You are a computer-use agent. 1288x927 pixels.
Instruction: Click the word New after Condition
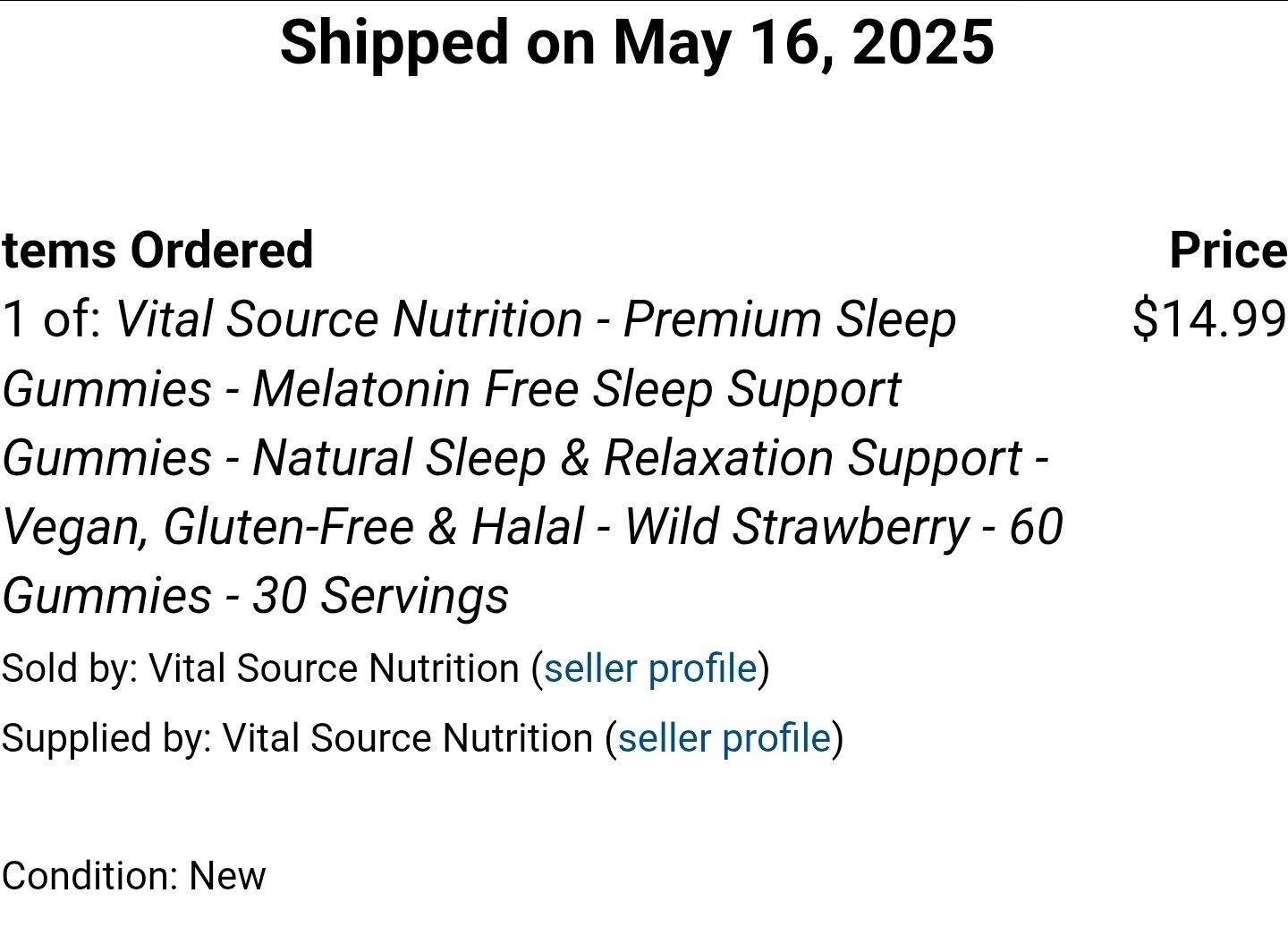coord(227,876)
